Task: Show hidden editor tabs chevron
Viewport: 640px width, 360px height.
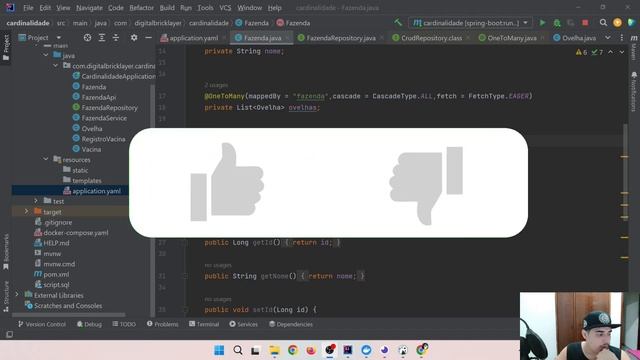Action: [x=608, y=38]
